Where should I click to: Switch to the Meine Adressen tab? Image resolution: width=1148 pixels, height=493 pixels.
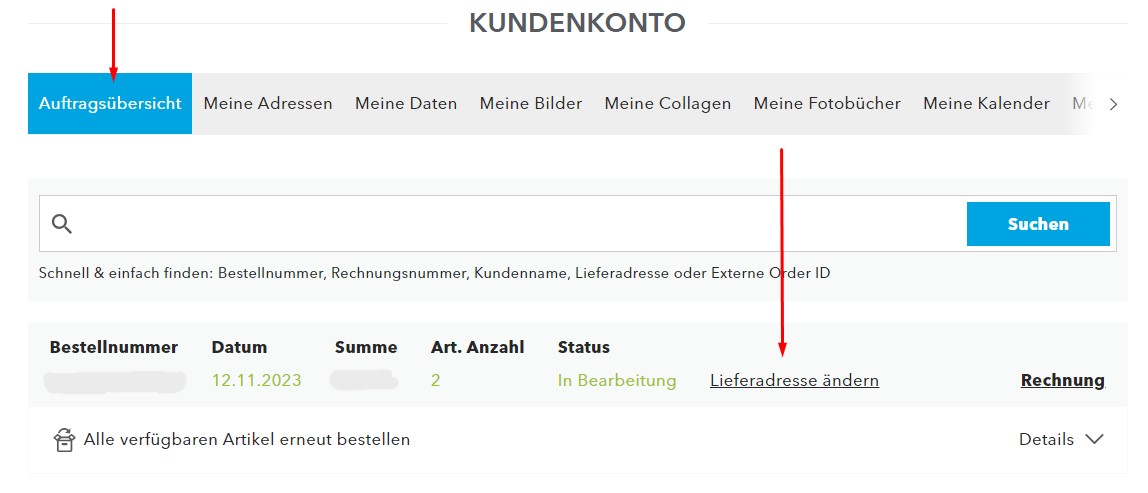pyautogui.click(x=268, y=103)
